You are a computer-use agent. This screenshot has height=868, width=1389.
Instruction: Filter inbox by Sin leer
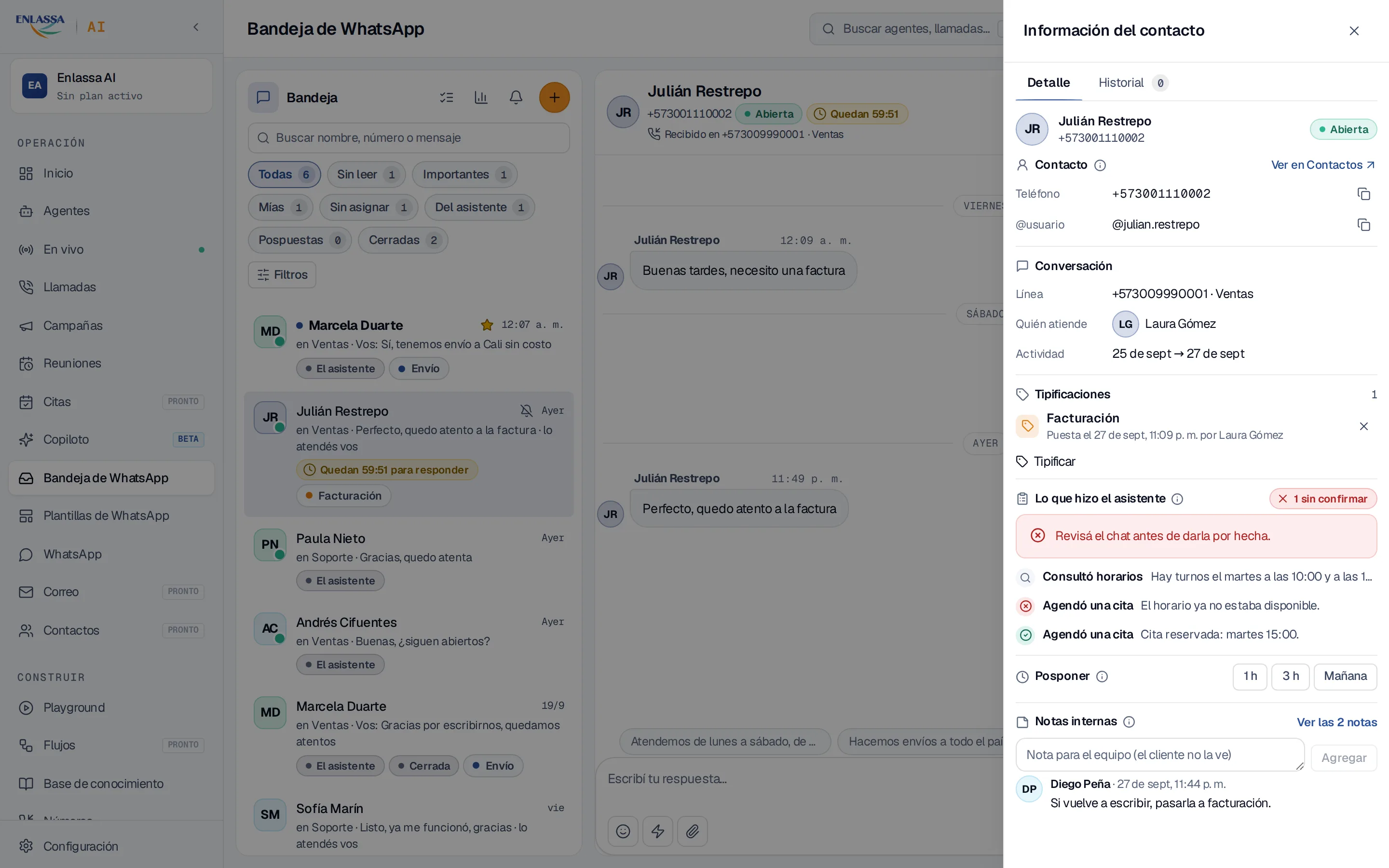point(366,175)
